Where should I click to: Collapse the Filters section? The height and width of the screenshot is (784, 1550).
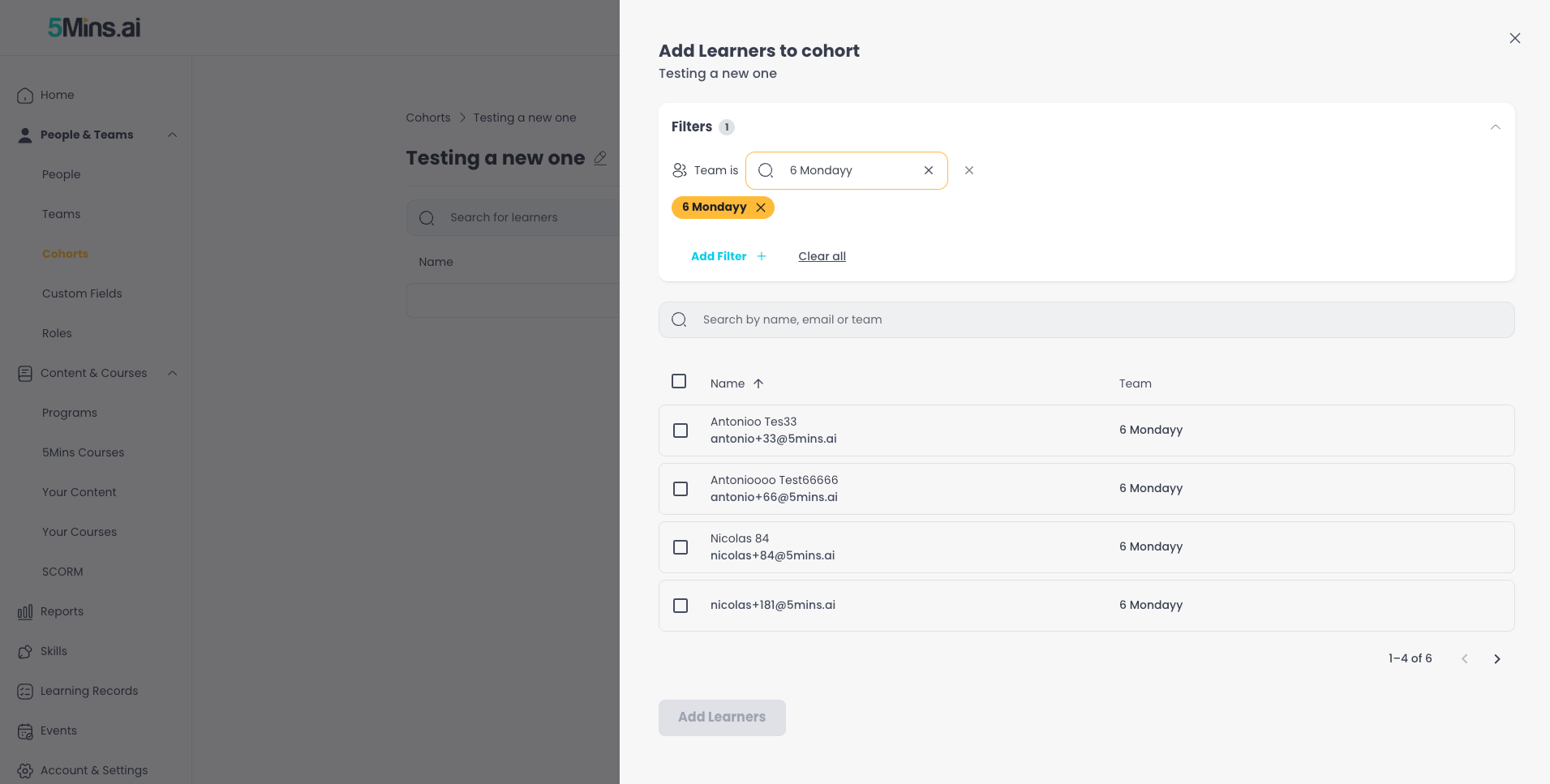pos(1496,127)
